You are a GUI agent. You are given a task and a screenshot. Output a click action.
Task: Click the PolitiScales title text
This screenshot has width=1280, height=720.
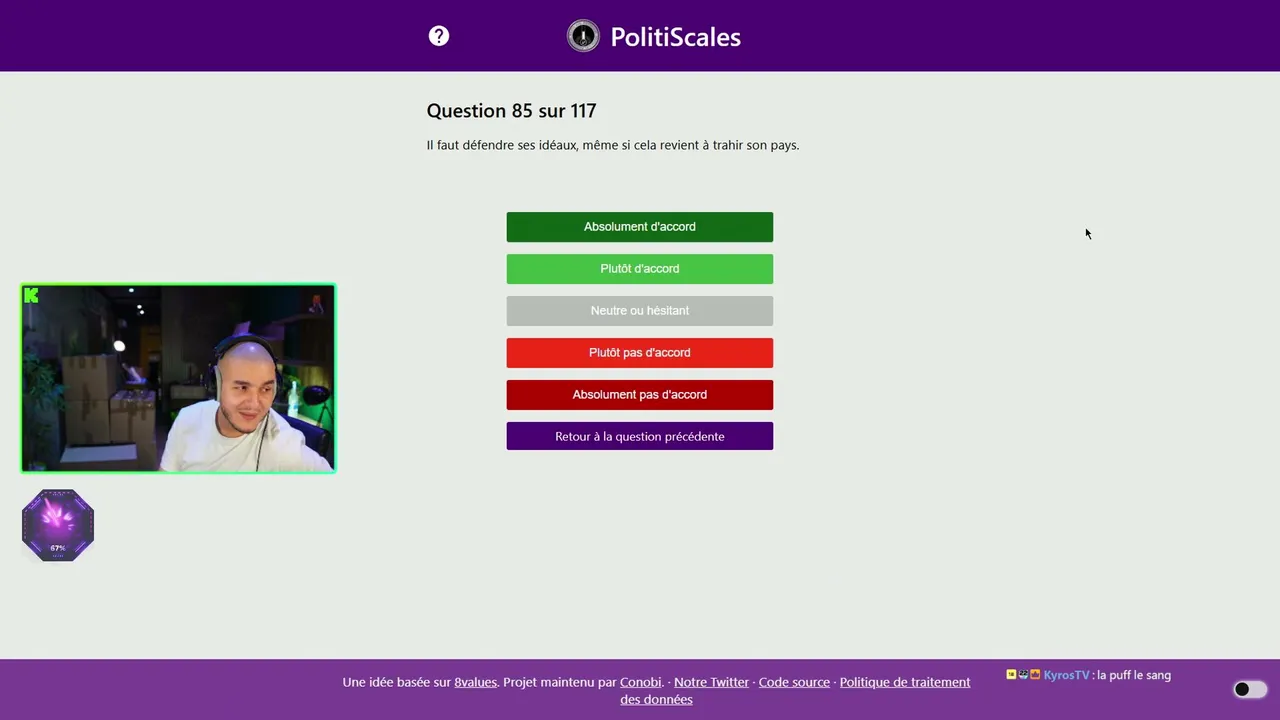pyautogui.click(x=675, y=37)
